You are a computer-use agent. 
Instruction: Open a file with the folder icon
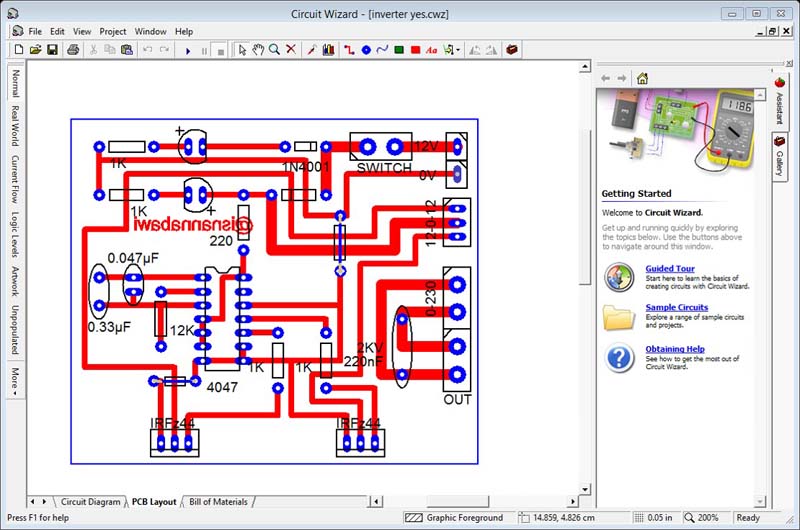(35, 49)
